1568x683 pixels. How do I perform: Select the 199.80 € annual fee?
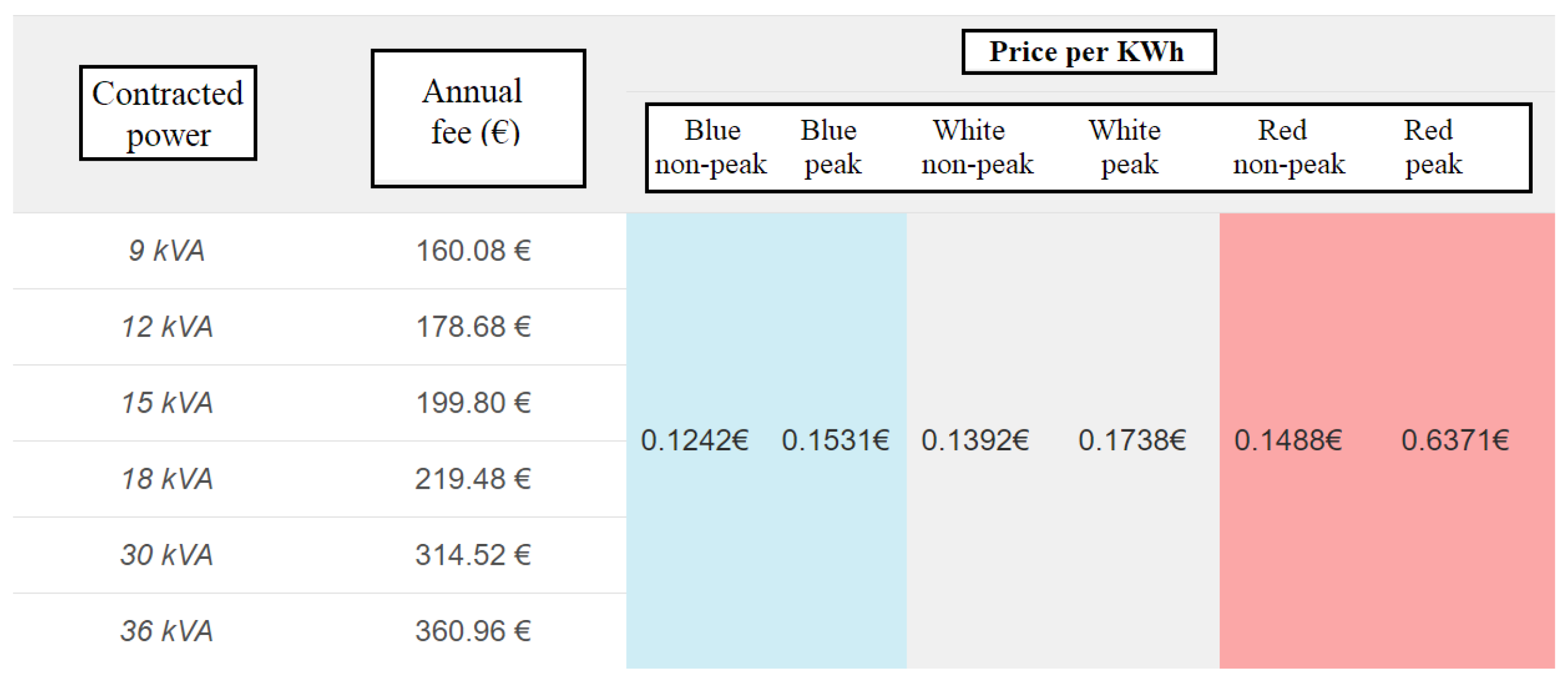473,403
